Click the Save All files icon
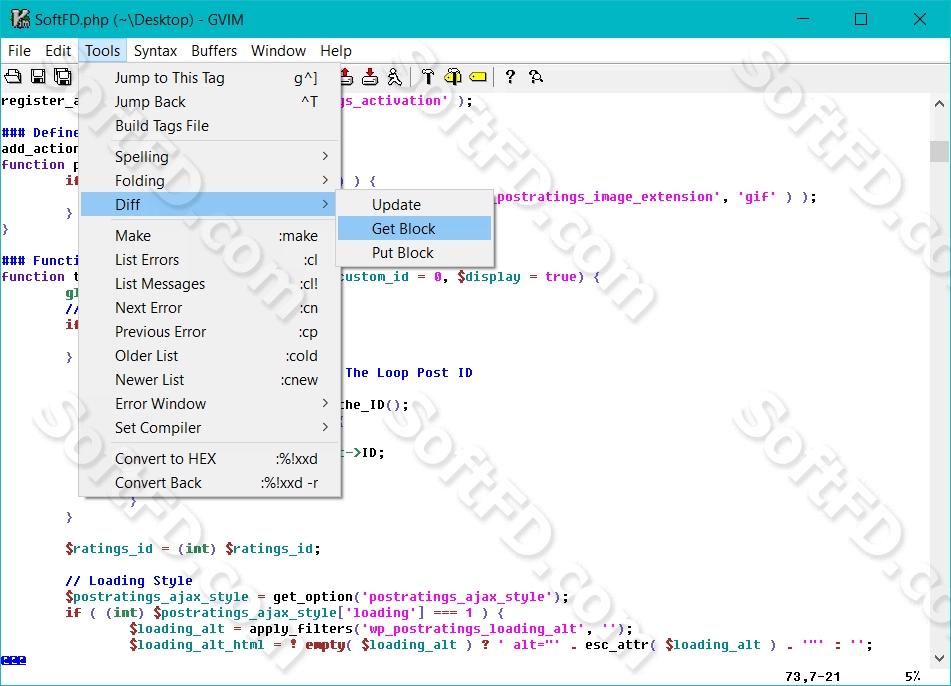Image resolution: width=951 pixels, height=686 pixels. pyautogui.click(x=62, y=76)
